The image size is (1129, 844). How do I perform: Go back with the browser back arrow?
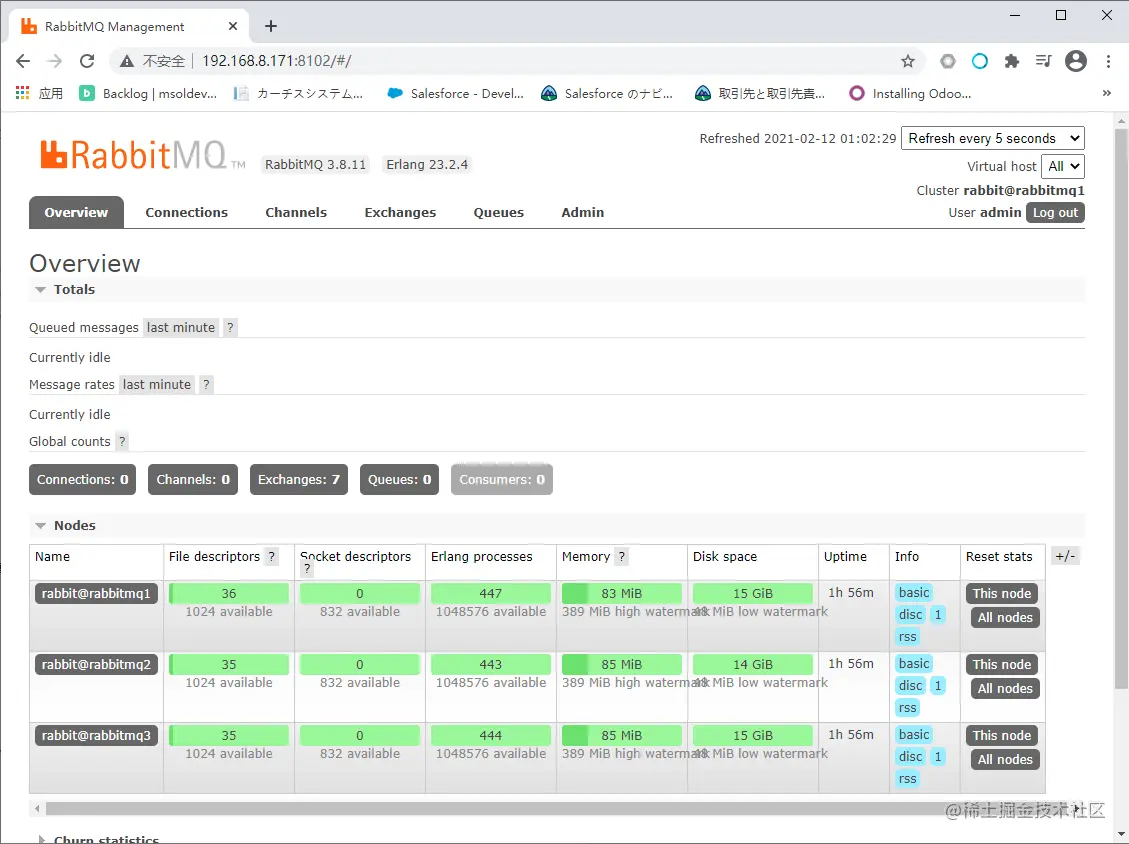23,61
